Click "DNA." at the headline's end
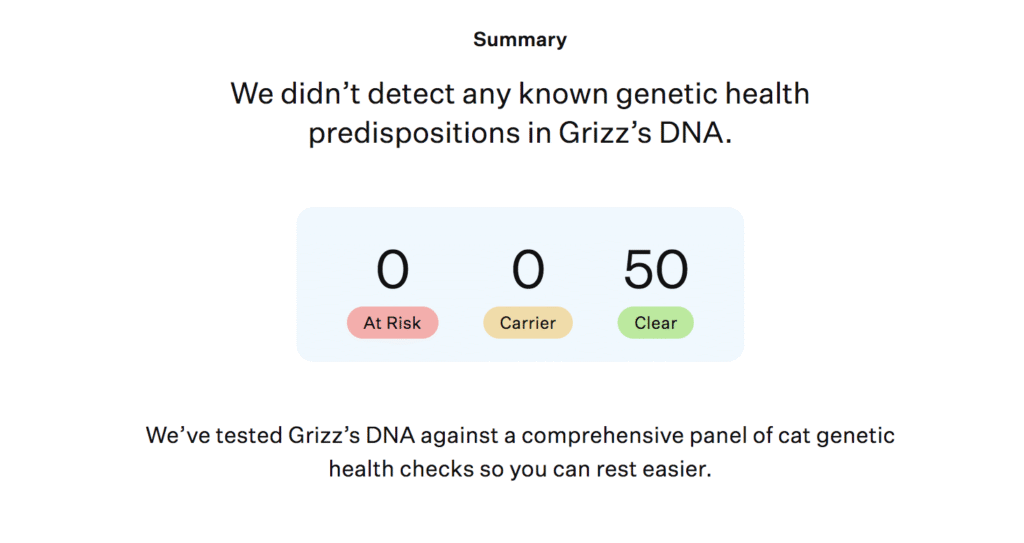The height and width of the screenshot is (543, 1024). coord(696,133)
